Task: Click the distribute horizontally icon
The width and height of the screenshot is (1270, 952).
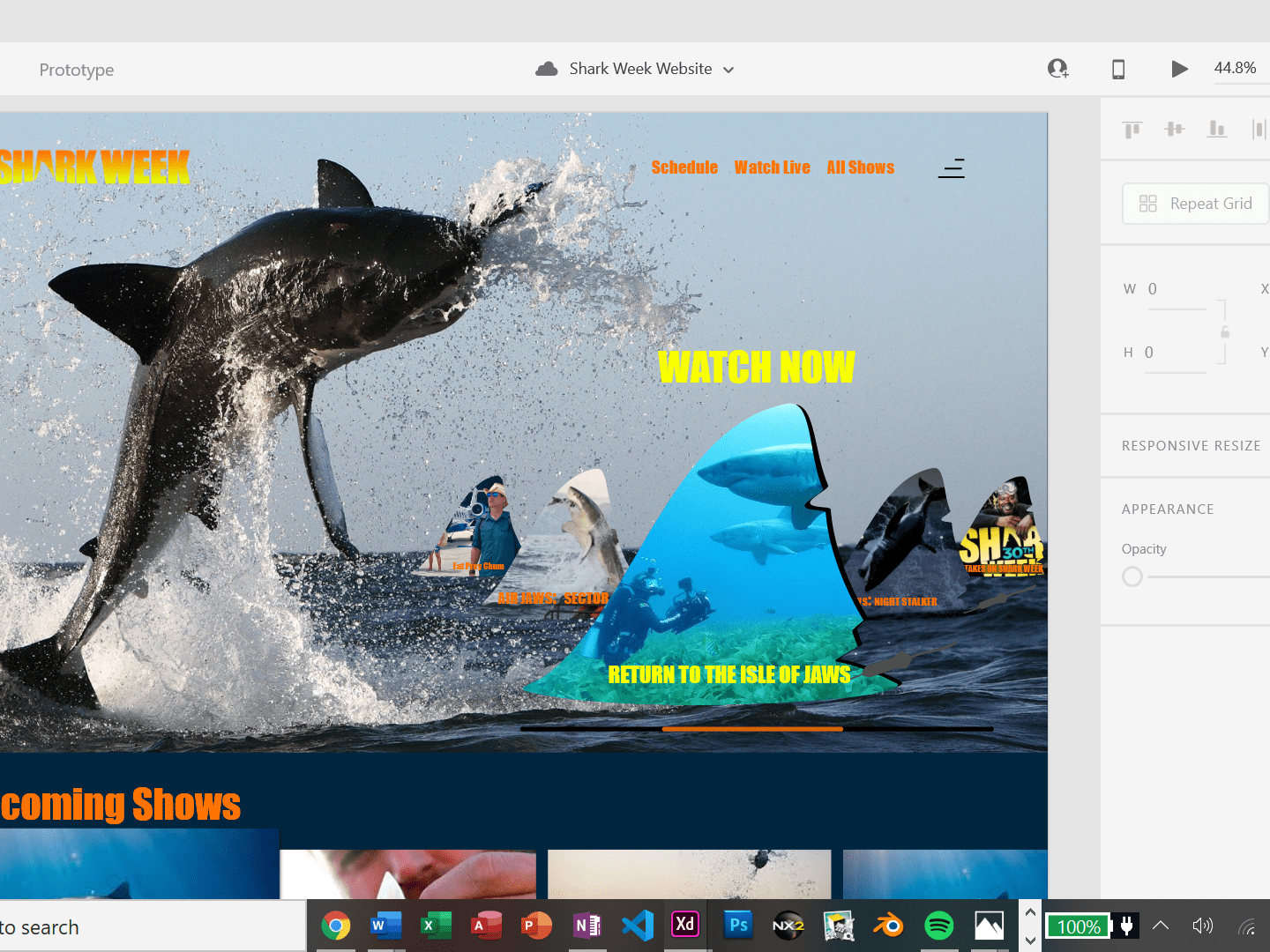Action: [1259, 130]
